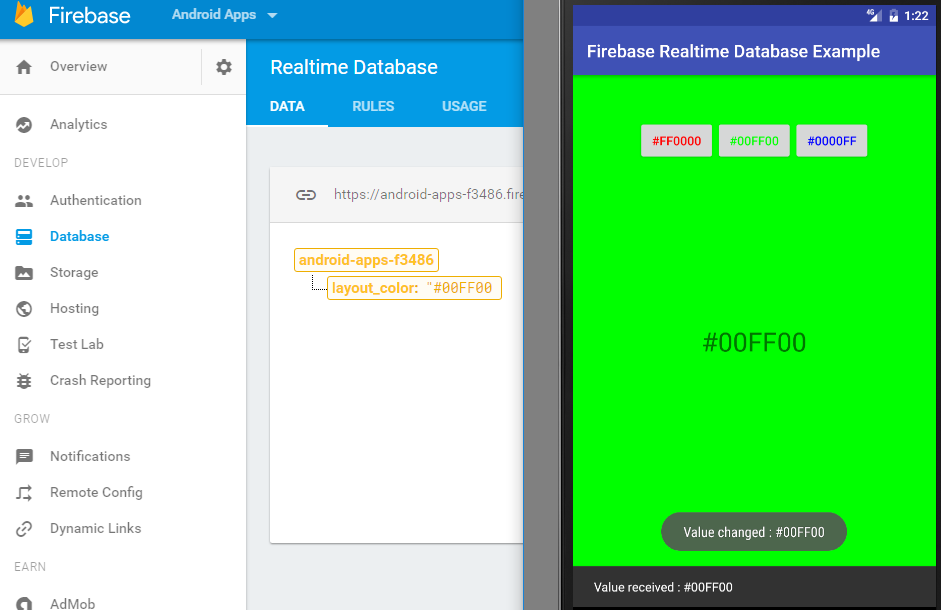Click the Firebase flame logo
The height and width of the screenshot is (610, 941).
pos(23,14)
